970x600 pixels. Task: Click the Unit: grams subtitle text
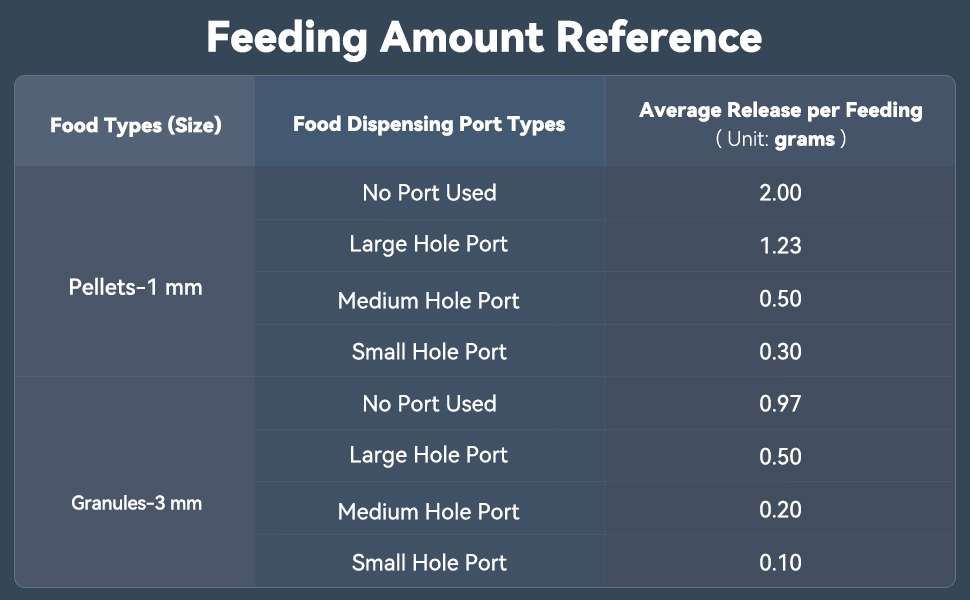click(781, 140)
